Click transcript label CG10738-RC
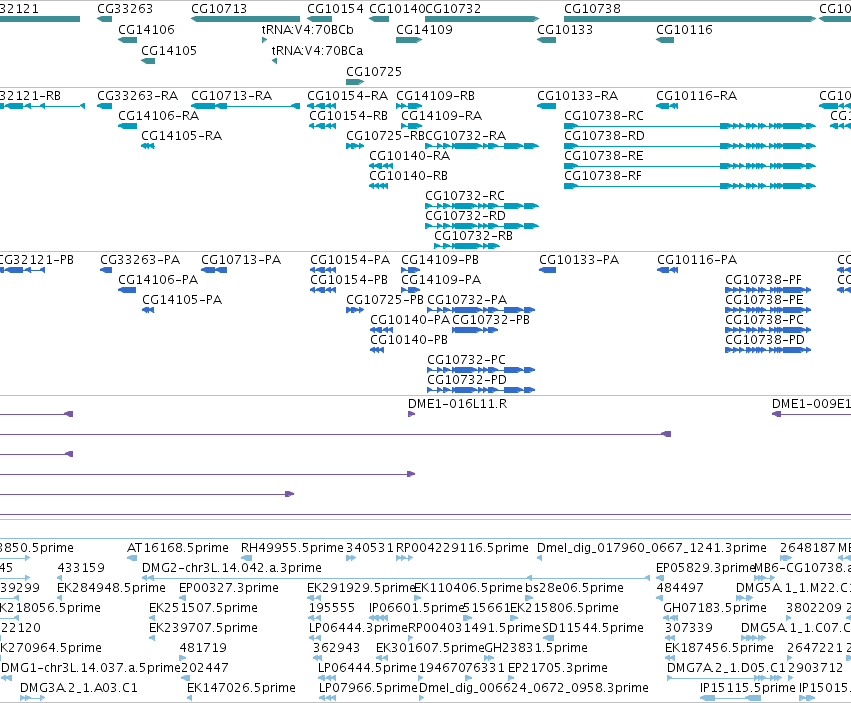Screen dimensions: 851x703 pyautogui.click(x=604, y=116)
